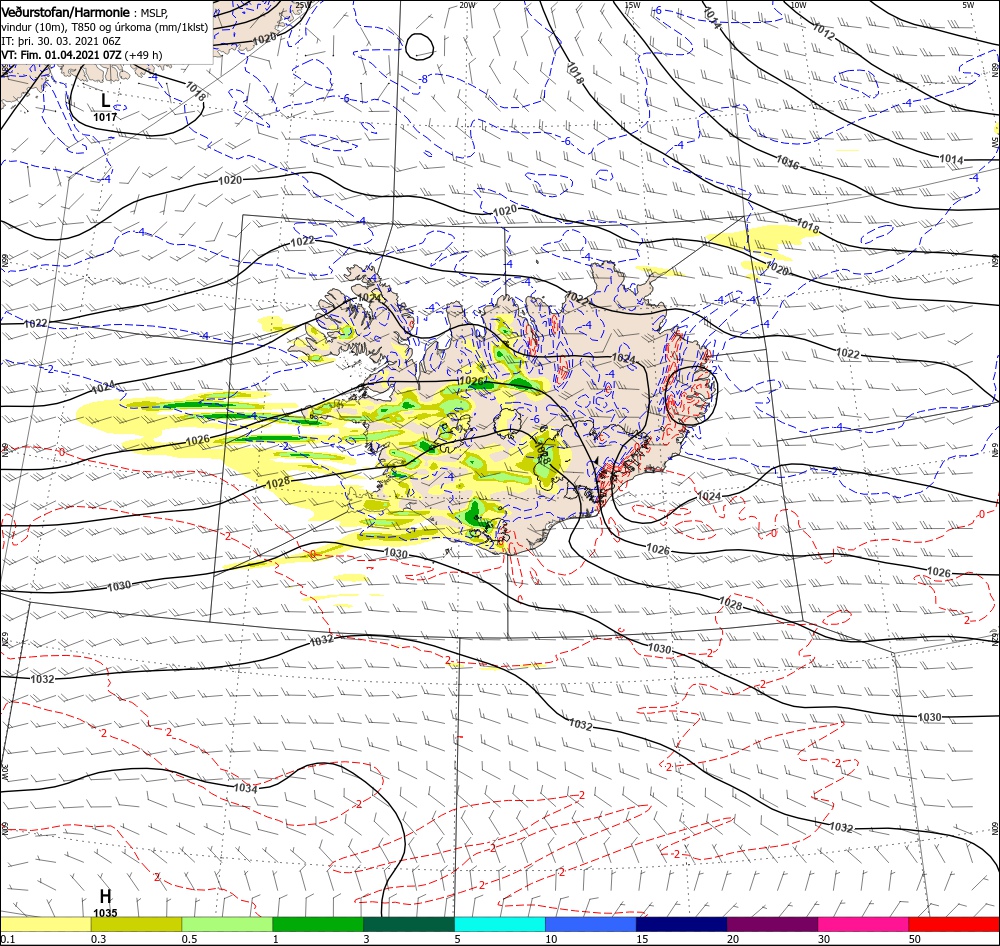Click the '0.3' legend value label
Screen dimensions: 1000x946
99,939
